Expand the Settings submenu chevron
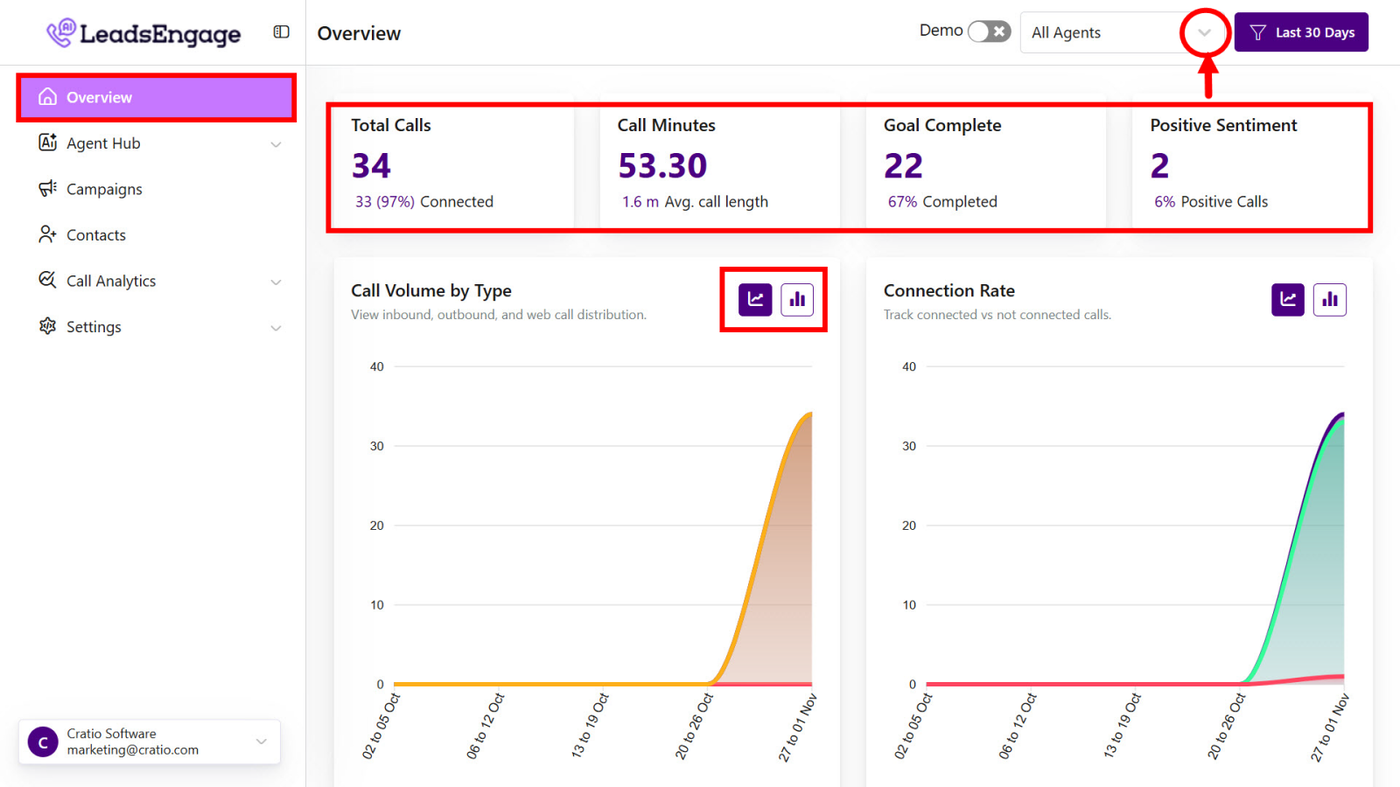The height and width of the screenshot is (787, 1400). tap(276, 328)
